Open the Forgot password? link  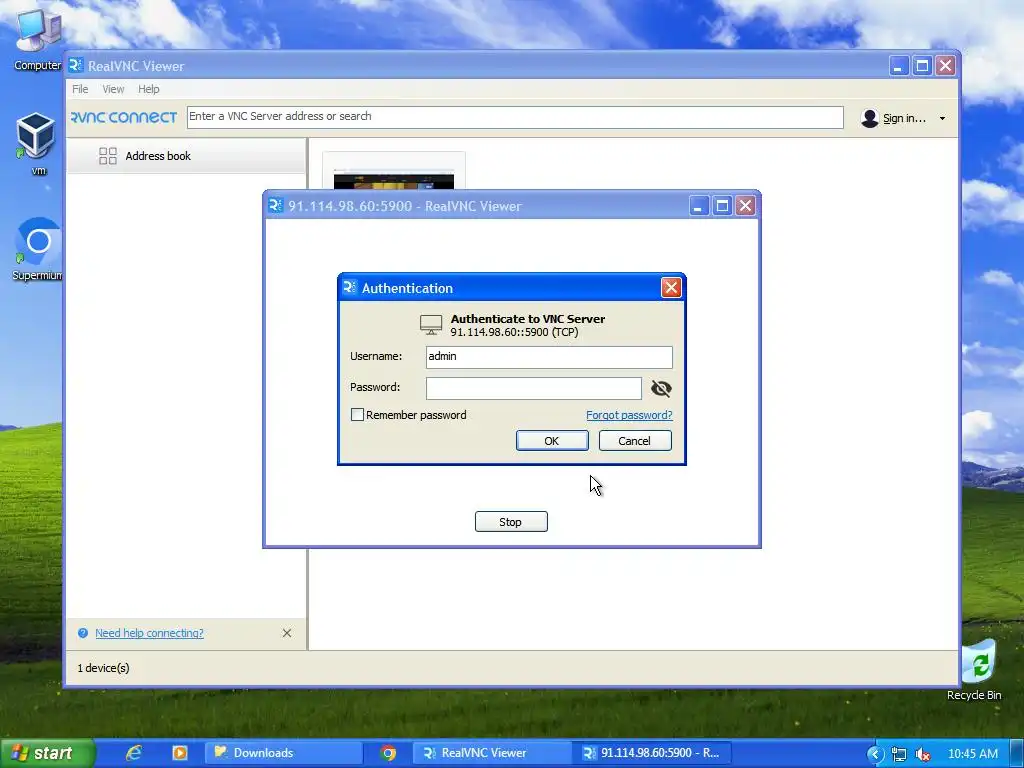click(629, 415)
